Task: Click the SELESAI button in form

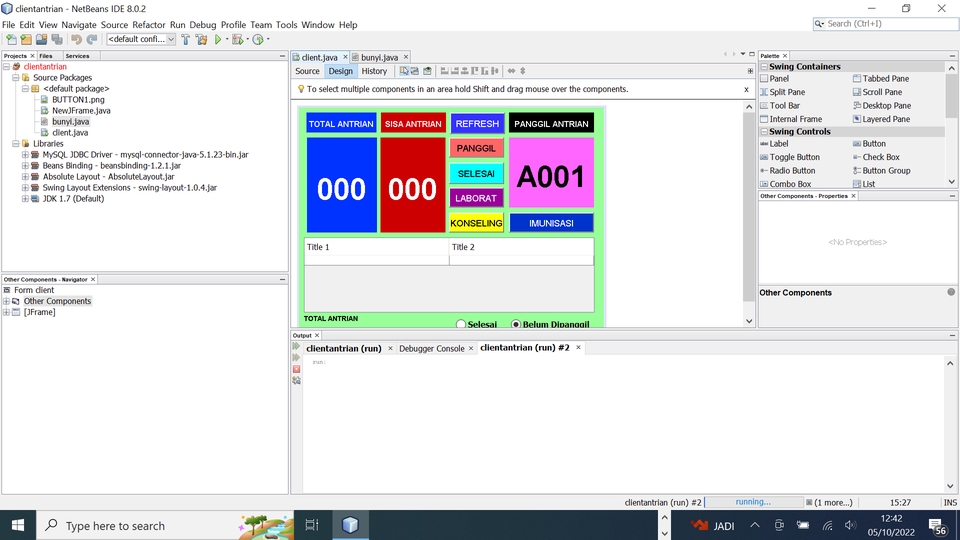Action: coord(476,174)
